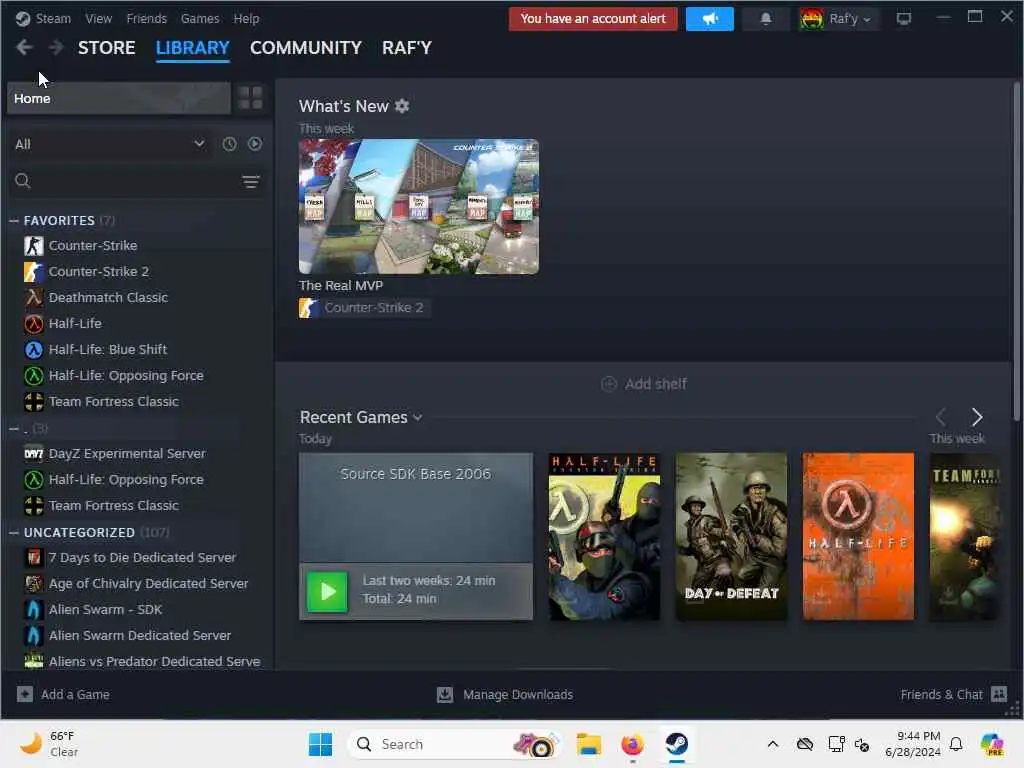Viewport: 1024px width, 768px height.
Task: Switch to collections grid view icon
Action: [x=251, y=98]
